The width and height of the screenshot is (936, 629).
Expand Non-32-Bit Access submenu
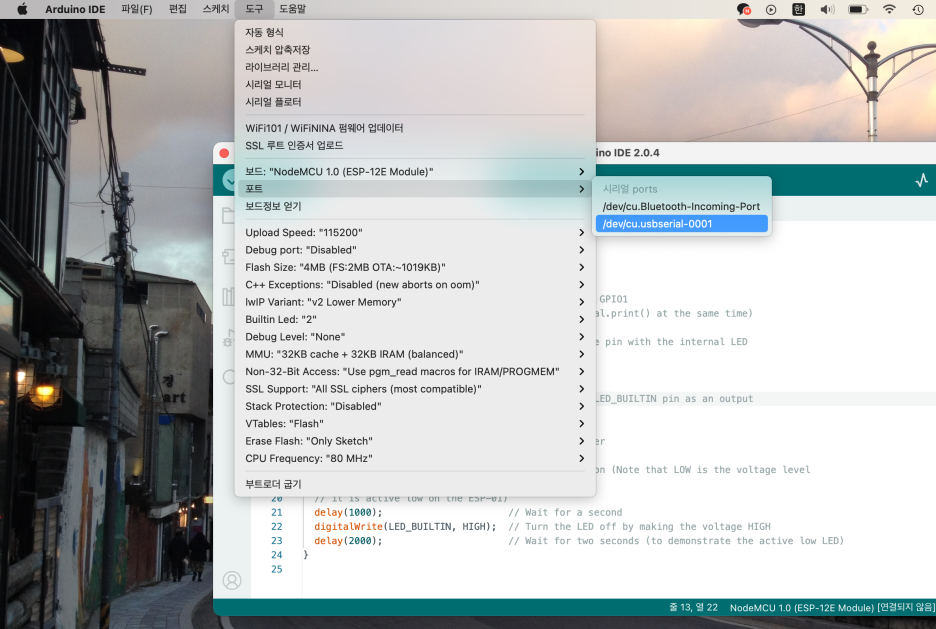tap(415, 371)
